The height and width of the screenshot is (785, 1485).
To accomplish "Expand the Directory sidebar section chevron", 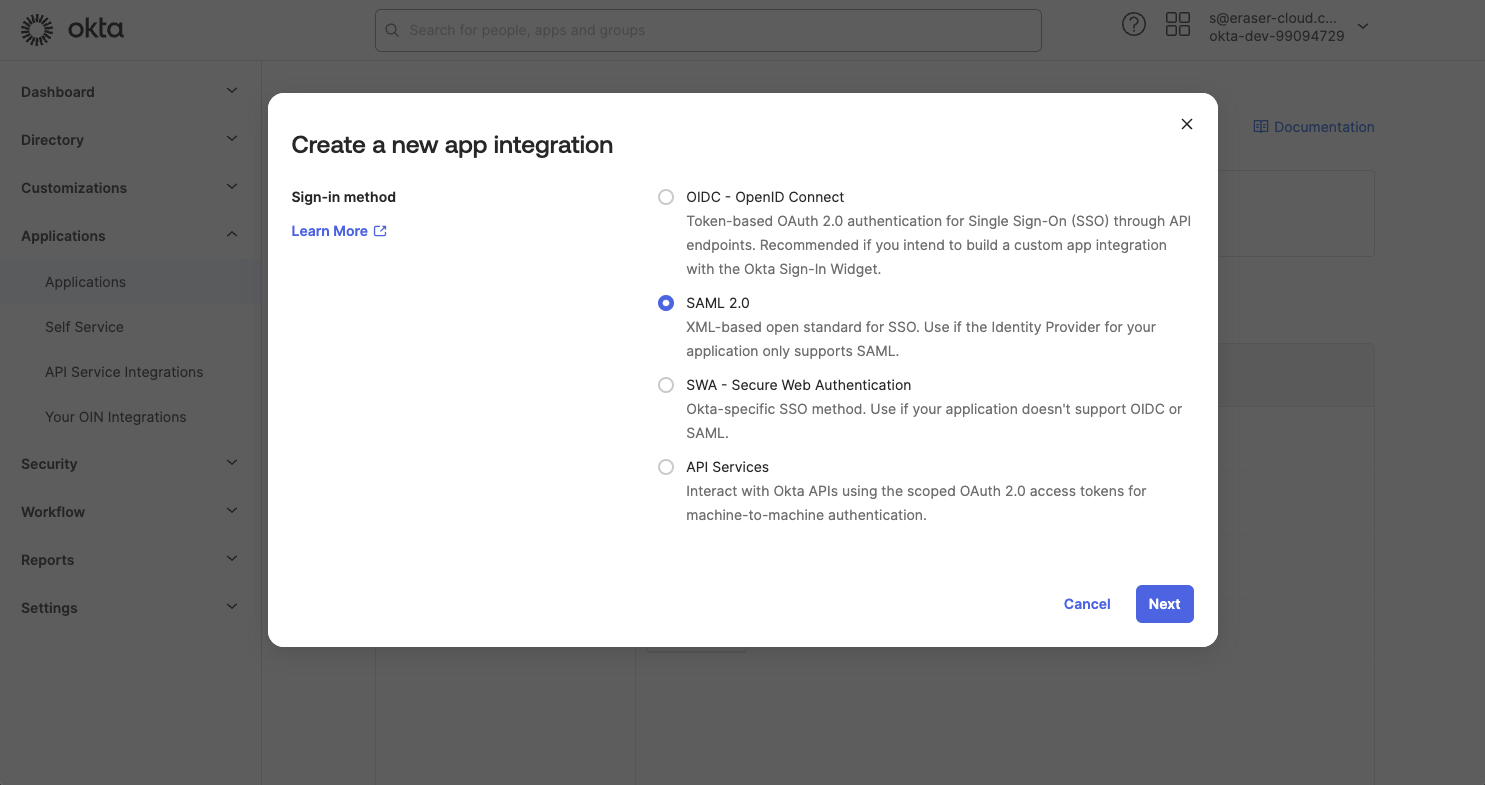I will (x=232, y=139).
